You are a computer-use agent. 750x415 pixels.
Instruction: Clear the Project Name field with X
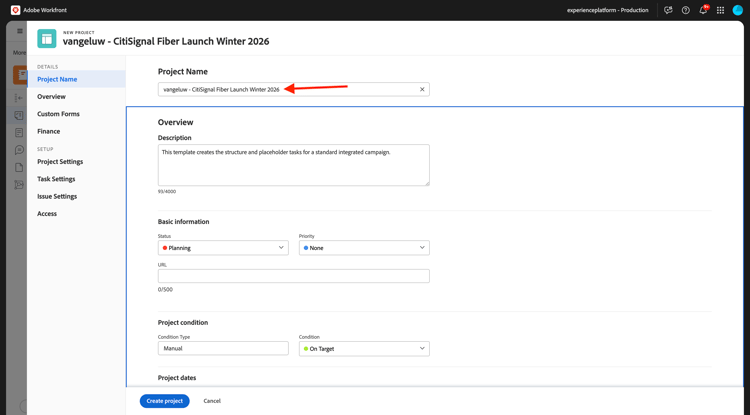click(422, 89)
